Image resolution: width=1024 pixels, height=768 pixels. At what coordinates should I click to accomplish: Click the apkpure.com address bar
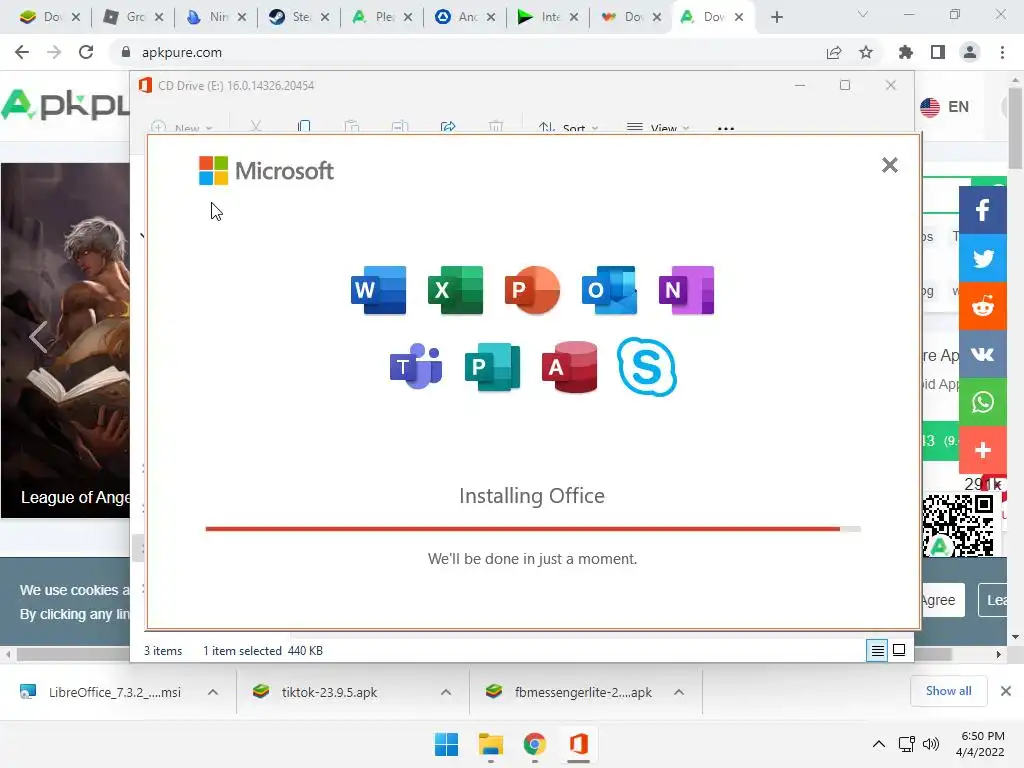click(470, 52)
